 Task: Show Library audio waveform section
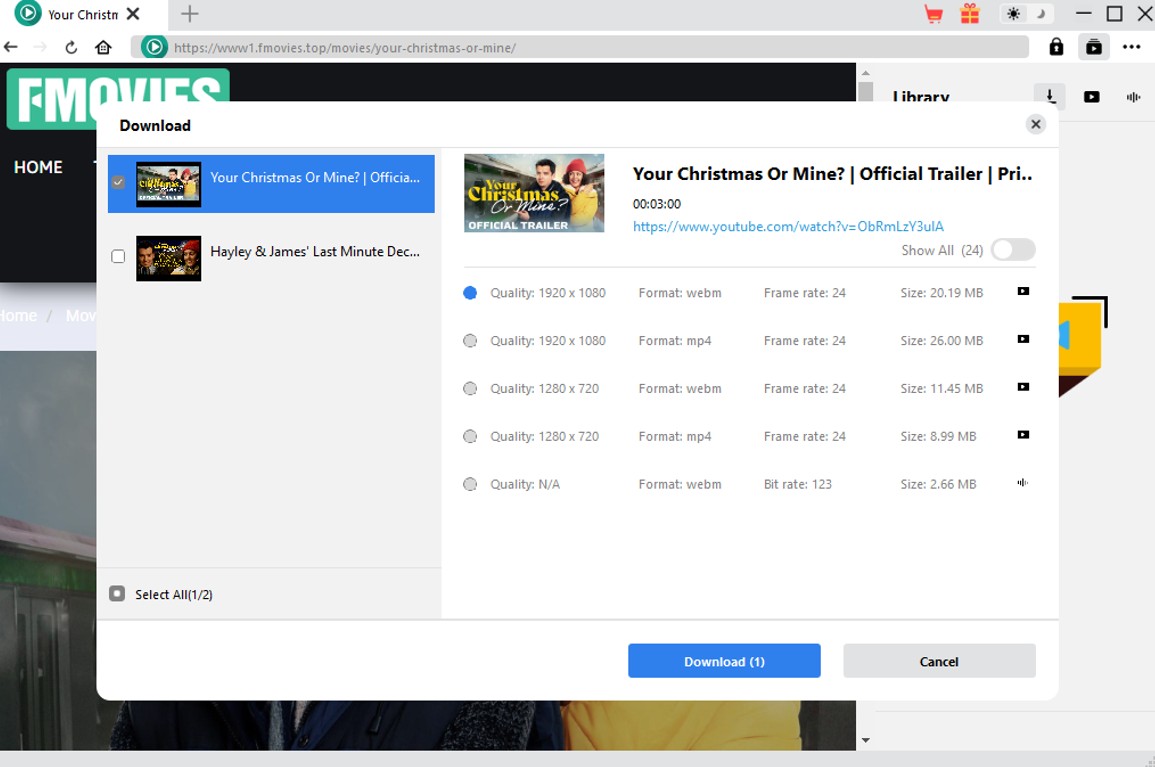coord(1133,97)
